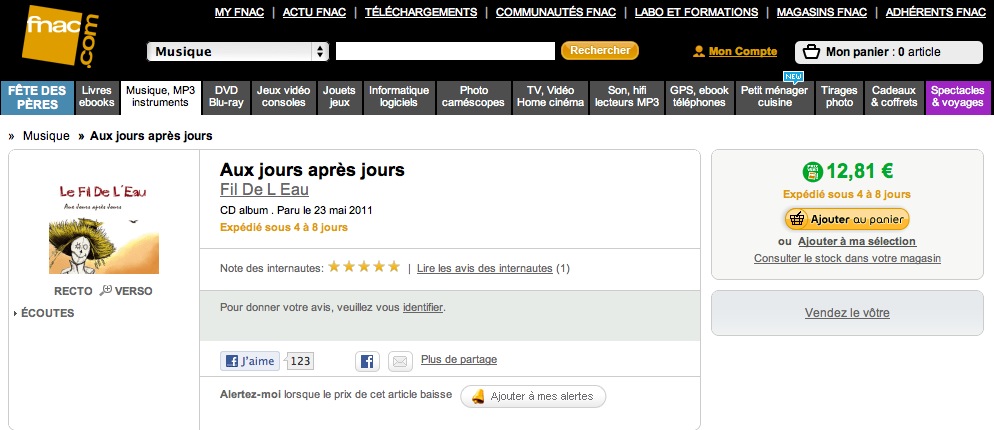Click the Rechercher button
The width and height of the screenshot is (995, 430).
(x=600, y=51)
